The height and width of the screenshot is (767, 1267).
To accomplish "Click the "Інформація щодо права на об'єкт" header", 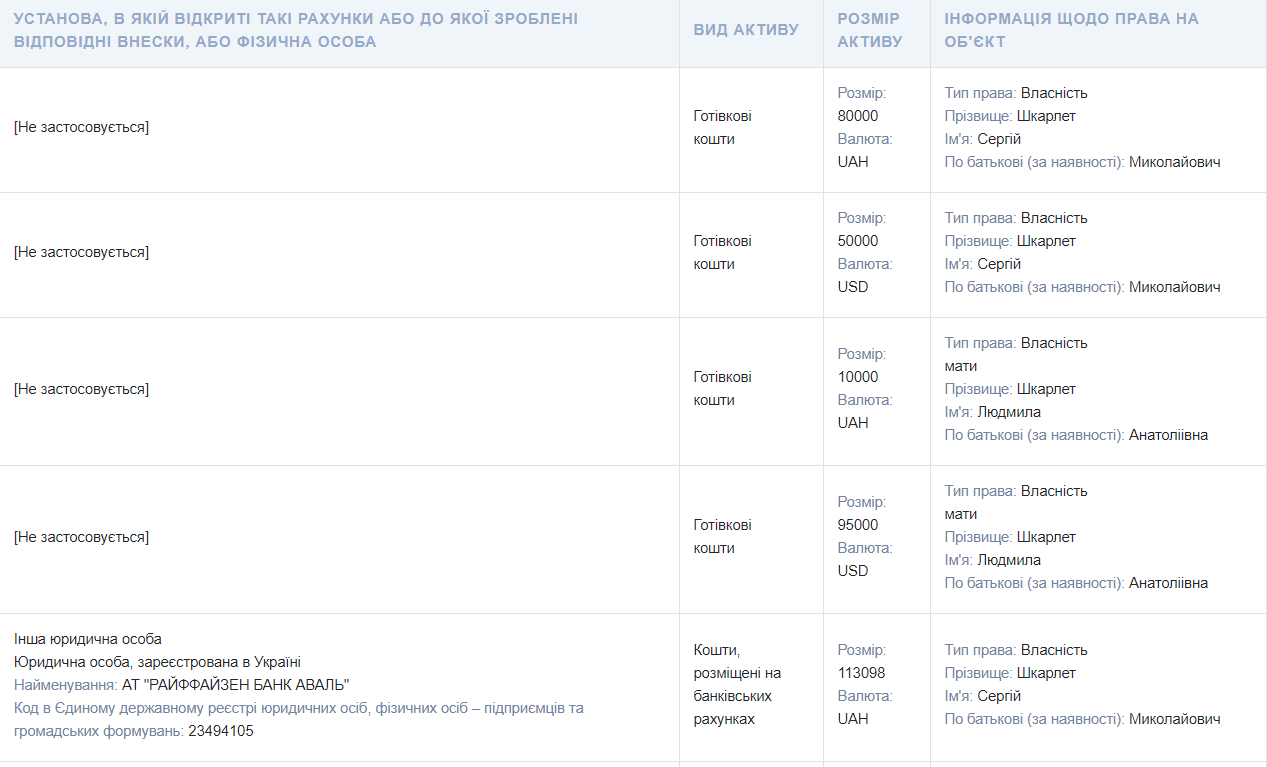I will click(x=1071, y=30).
